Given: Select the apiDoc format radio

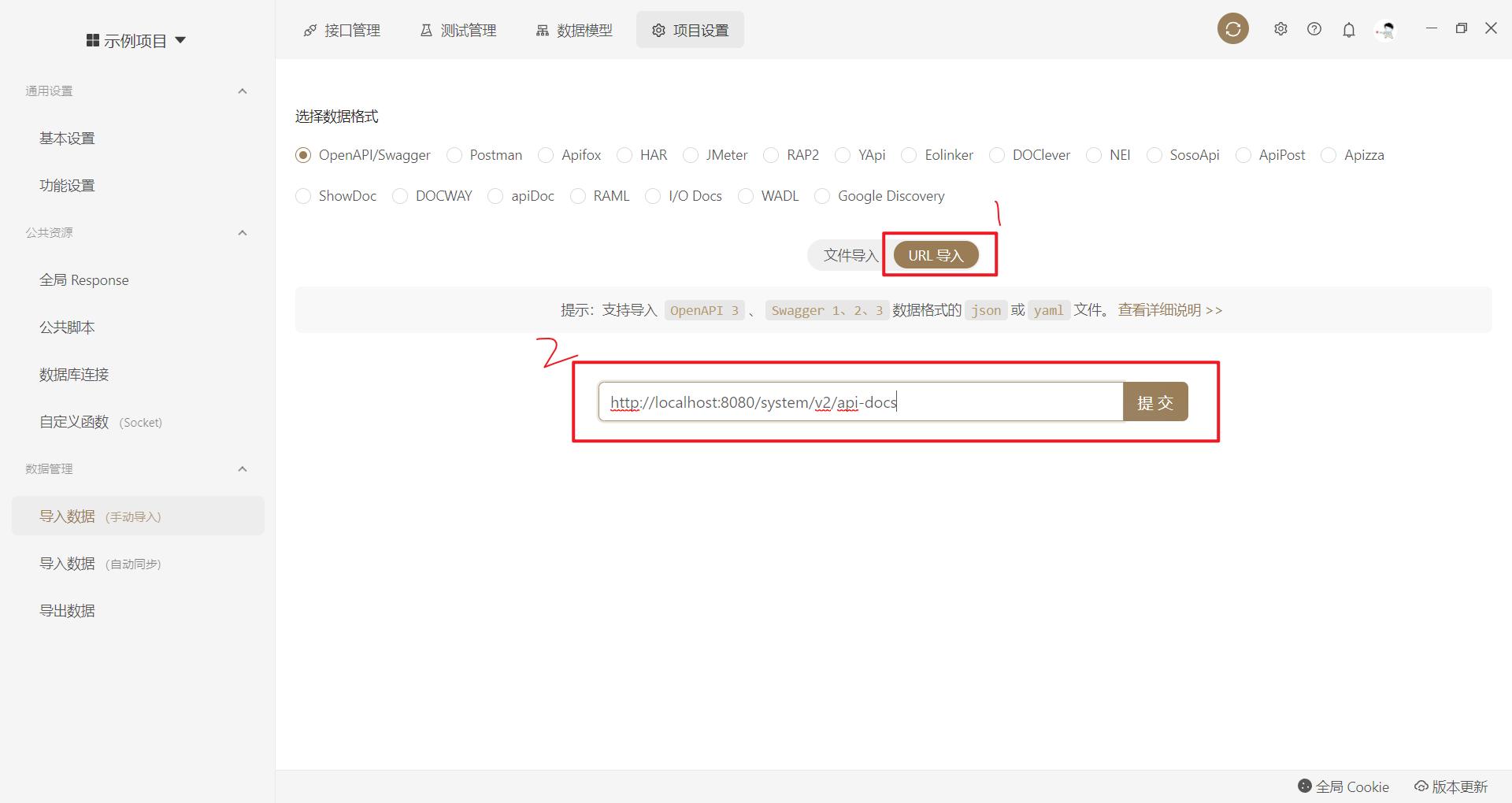Looking at the screenshot, I should click(495, 196).
